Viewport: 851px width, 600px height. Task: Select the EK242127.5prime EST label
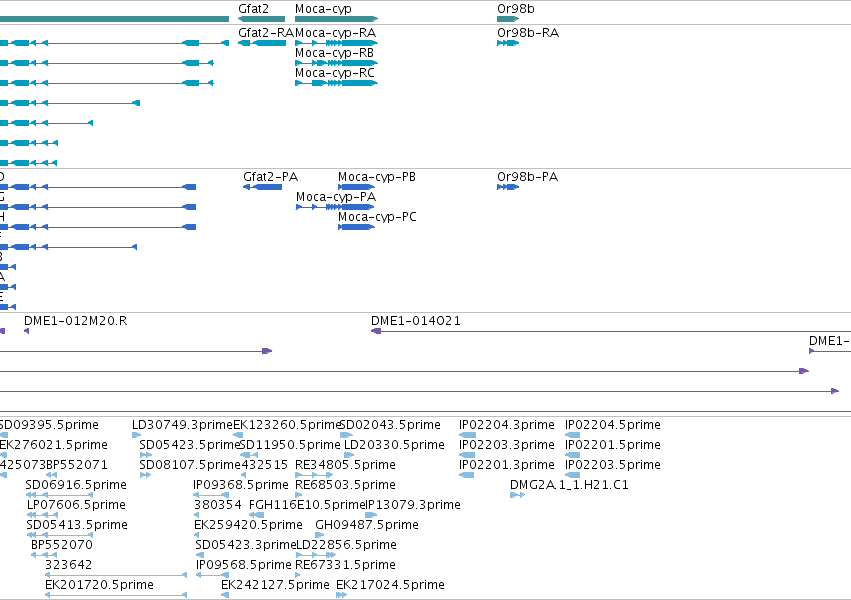pos(275,585)
